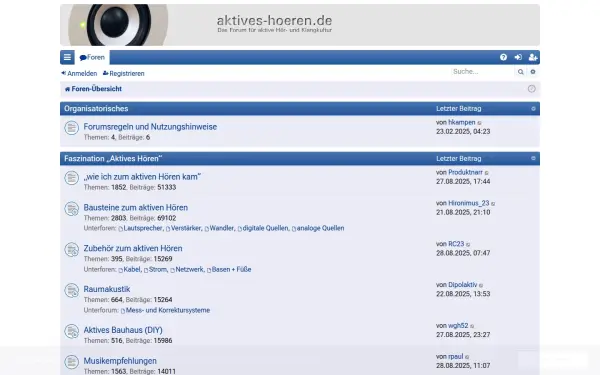Click forum icon beside wie ich zum aktiven Hören kam
This screenshot has height=375, width=600.
tap(72, 178)
